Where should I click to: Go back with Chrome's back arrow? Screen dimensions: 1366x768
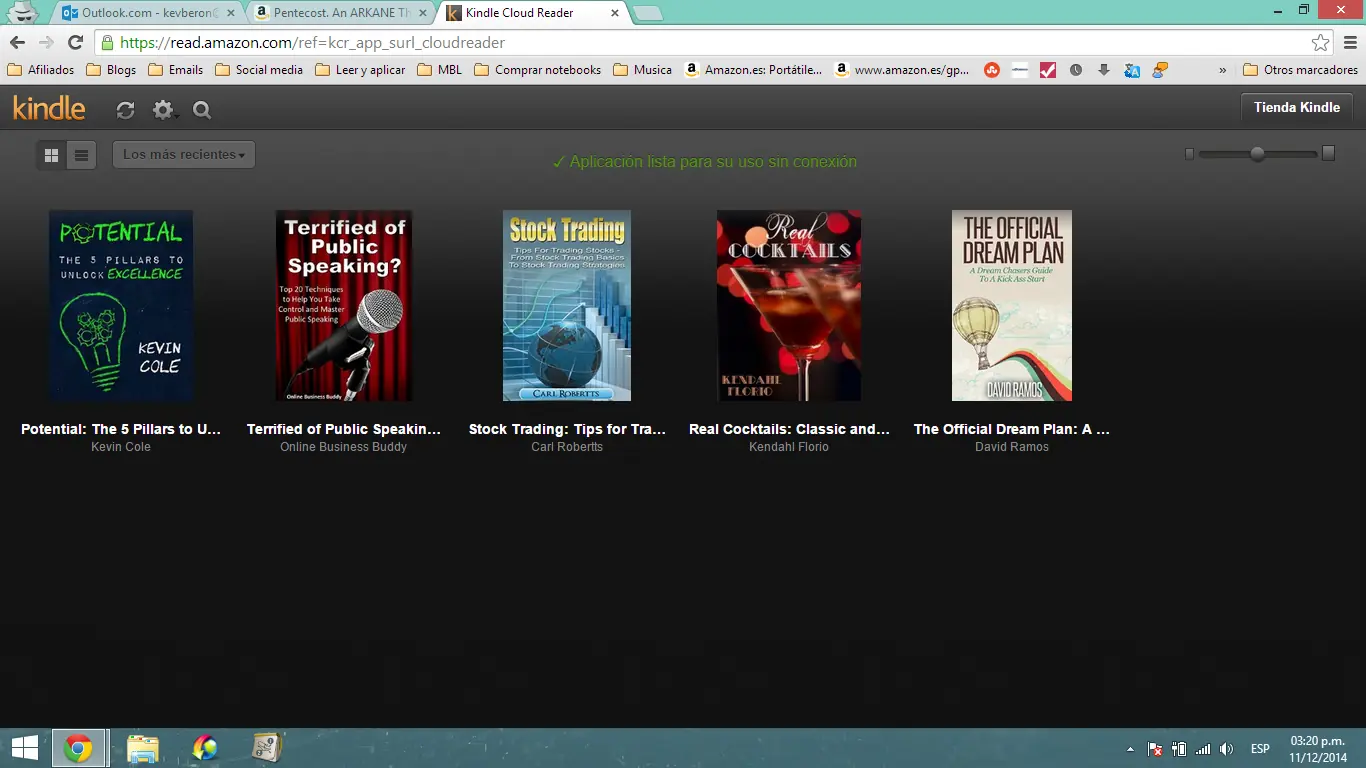pyautogui.click(x=17, y=43)
